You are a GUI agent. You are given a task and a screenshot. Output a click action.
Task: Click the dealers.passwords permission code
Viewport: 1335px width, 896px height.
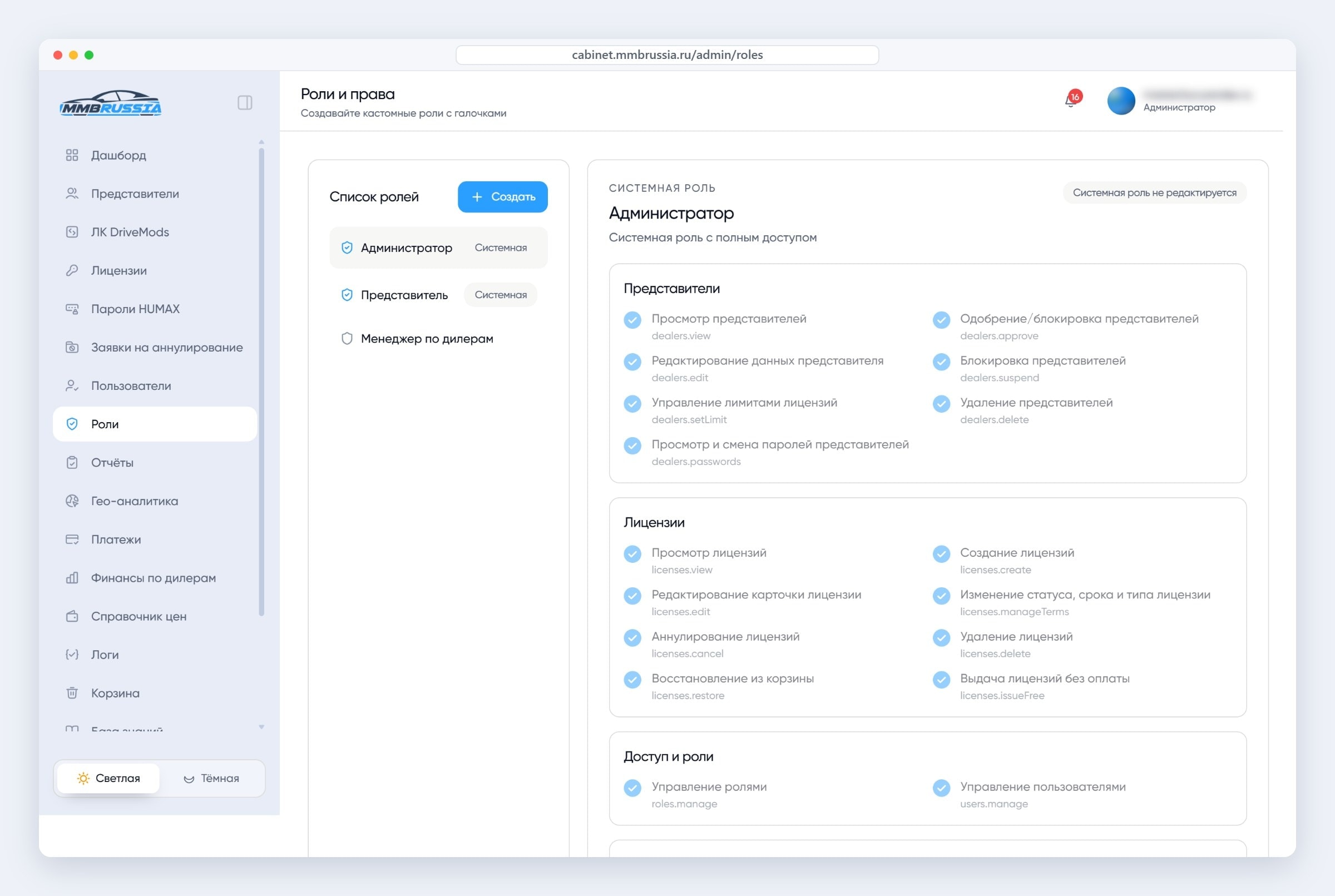pos(696,461)
